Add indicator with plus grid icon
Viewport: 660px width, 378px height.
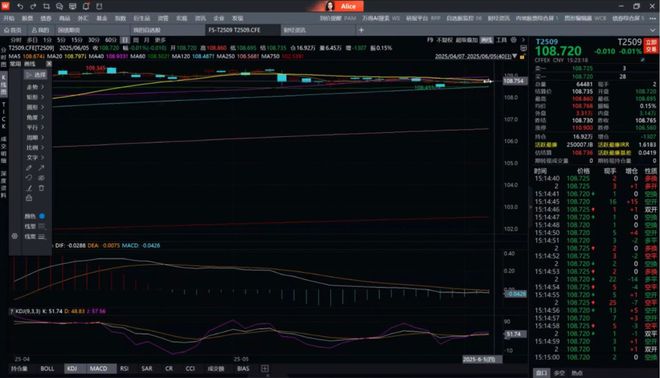click(264, 368)
